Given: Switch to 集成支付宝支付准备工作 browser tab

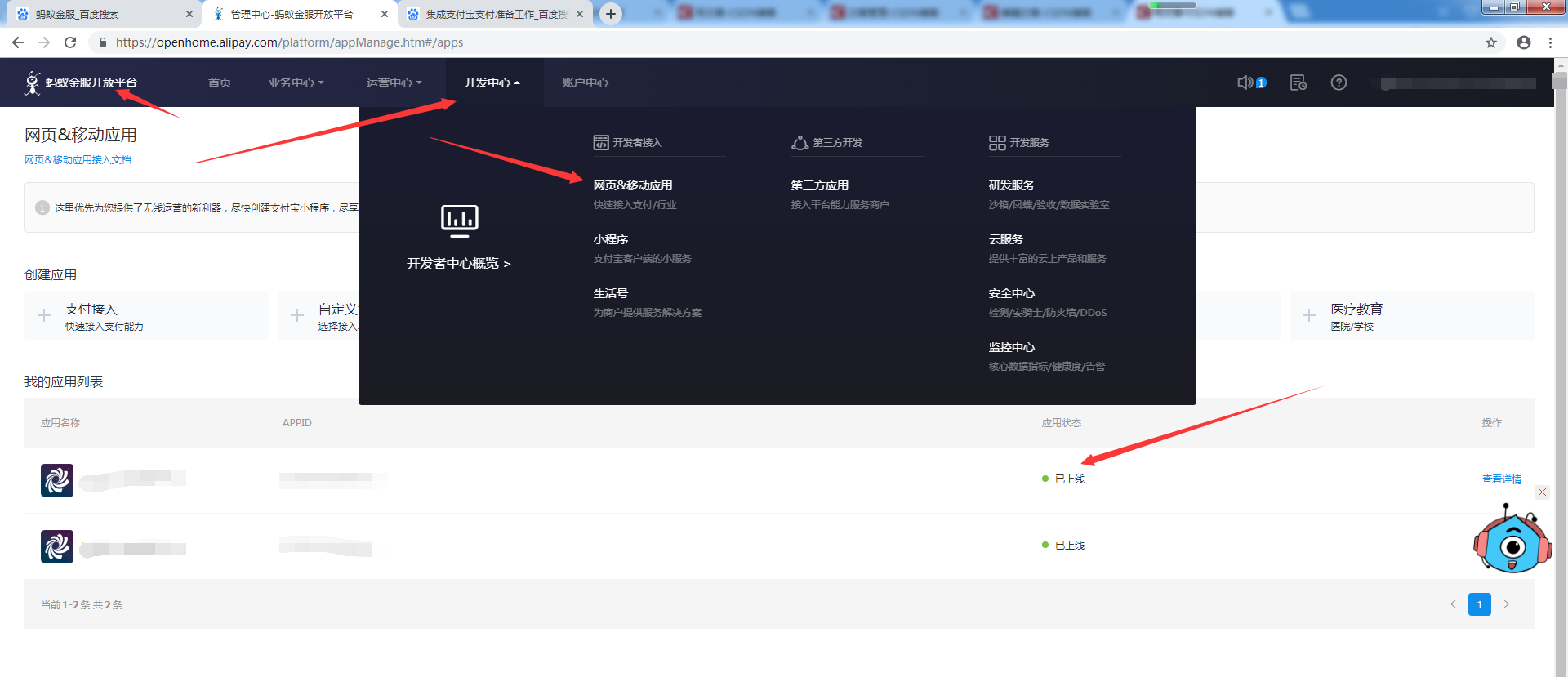Looking at the screenshot, I should (496, 14).
